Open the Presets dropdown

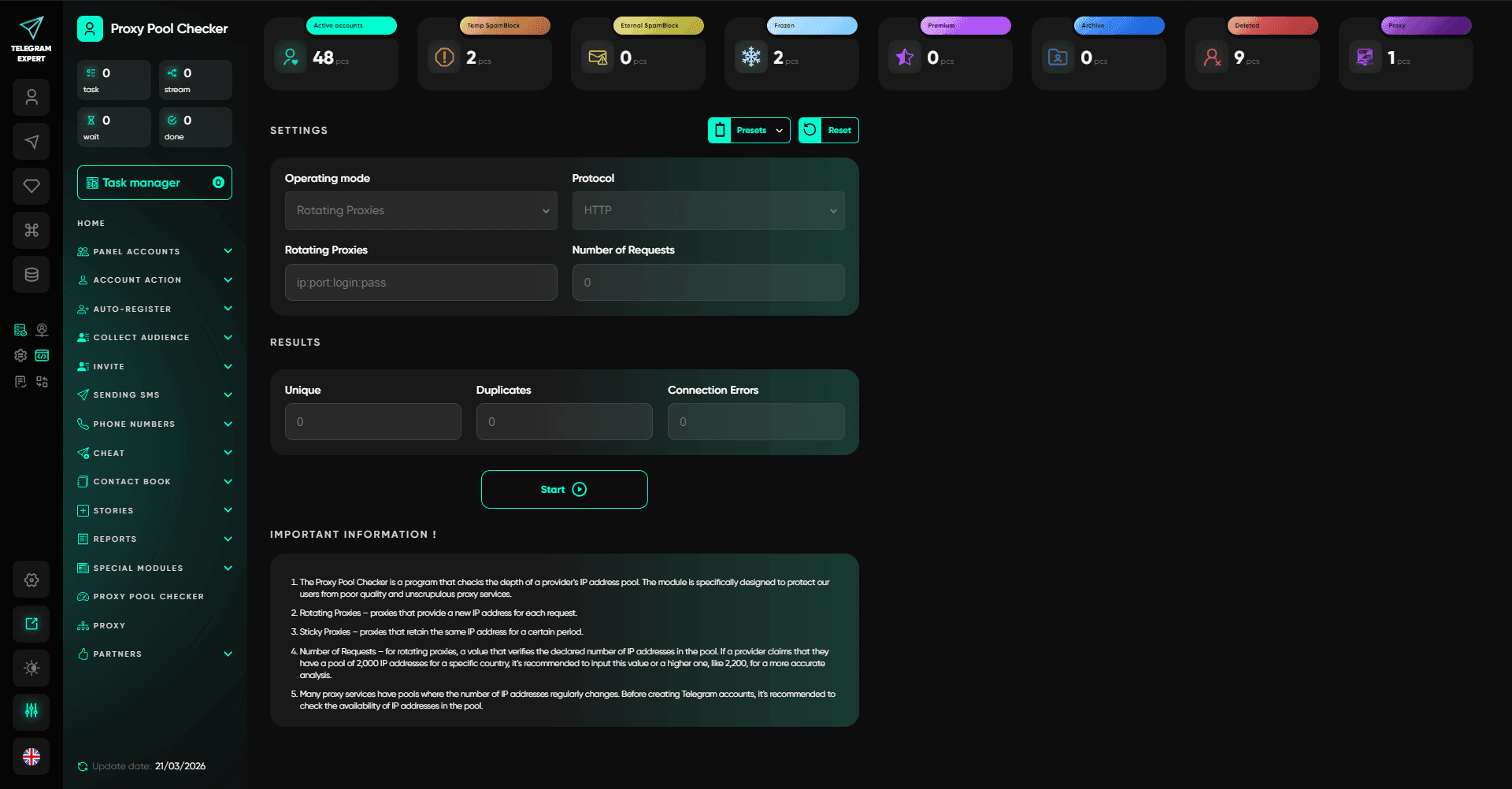(749, 131)
